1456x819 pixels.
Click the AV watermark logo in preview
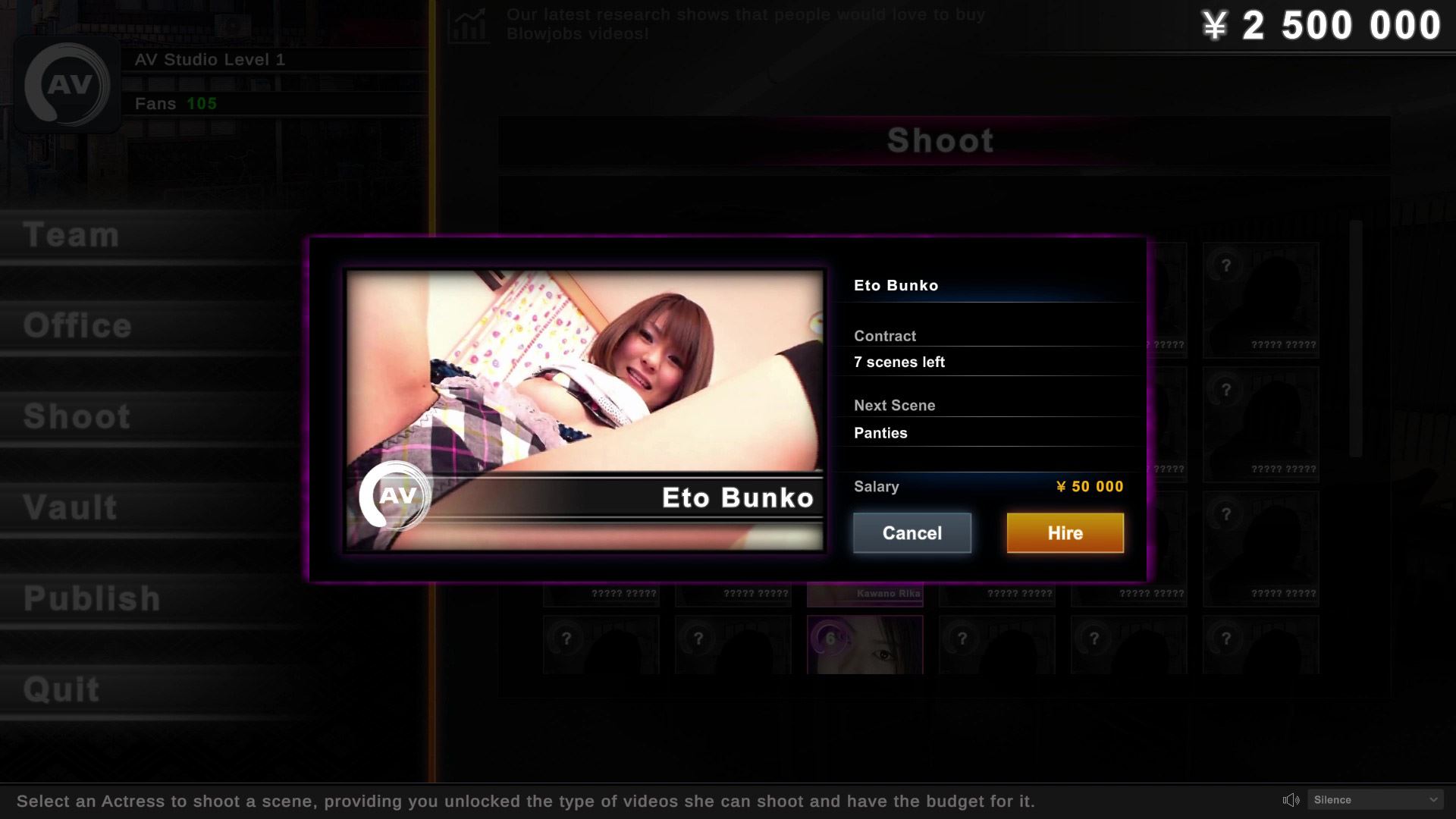[x=395, y=496]
